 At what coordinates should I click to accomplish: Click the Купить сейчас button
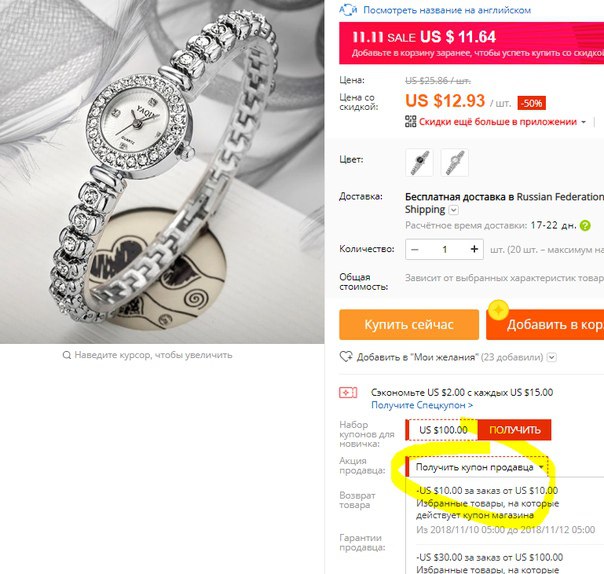click(x=409, y=324)
